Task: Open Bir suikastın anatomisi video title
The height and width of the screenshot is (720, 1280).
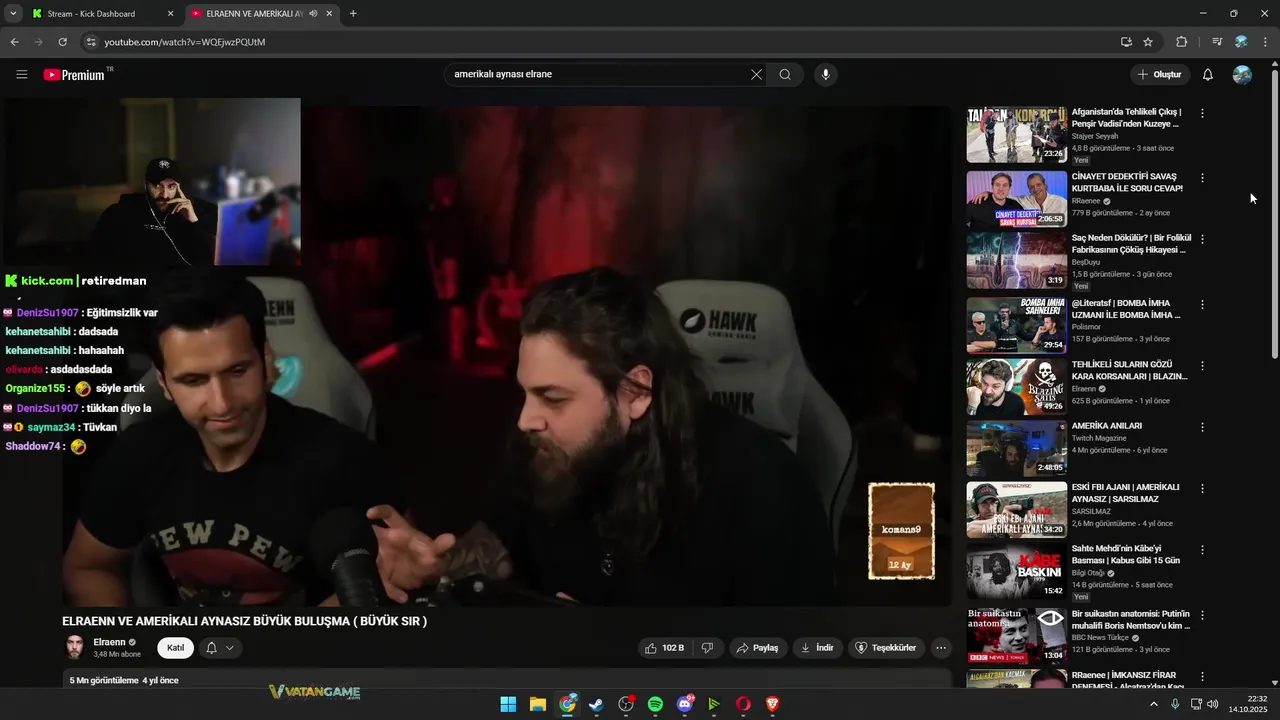Action: (x=1130, y=620)
